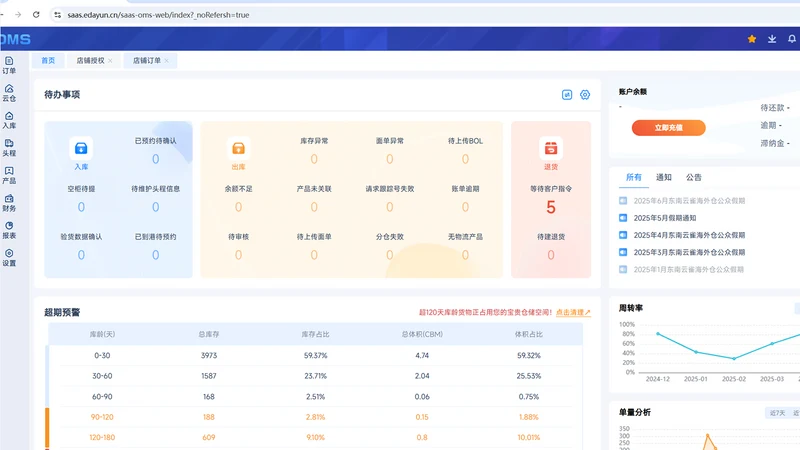This screenshot has width=800, height=450.
Task: Open the 设置 sidebar icon
Action: pos(9,258)
